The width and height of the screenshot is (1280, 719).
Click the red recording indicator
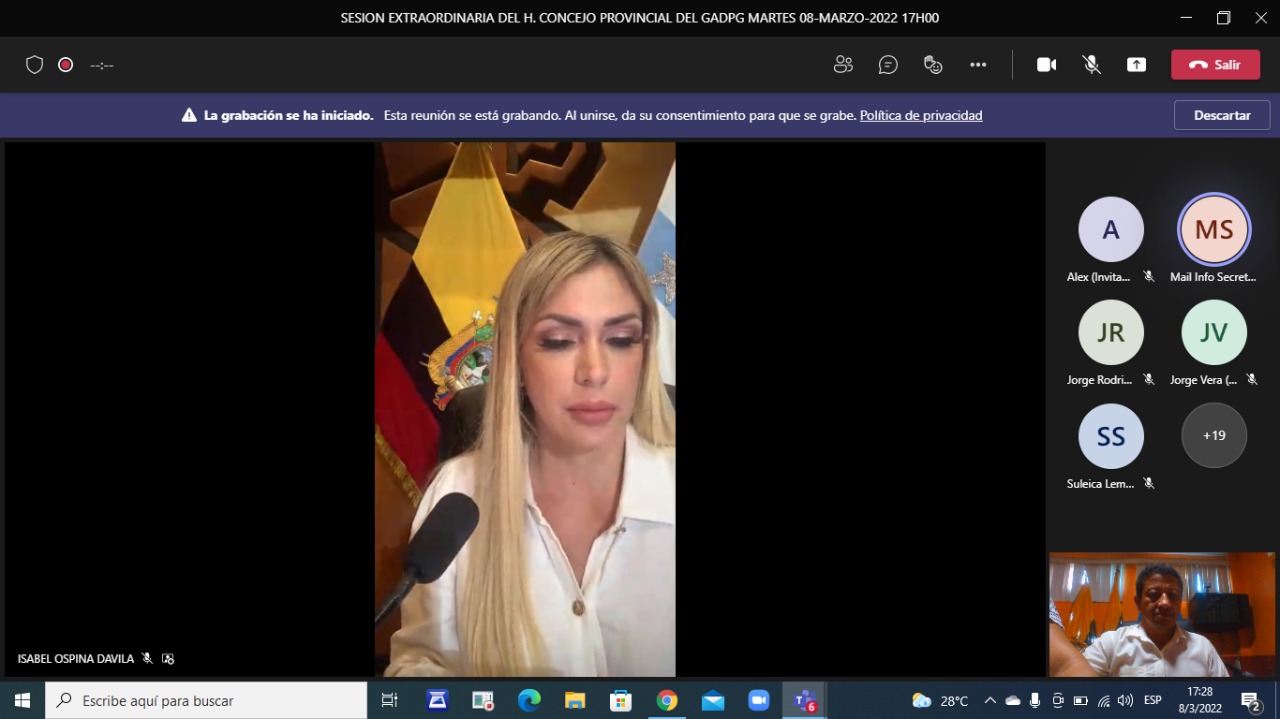tap(66, 65)
